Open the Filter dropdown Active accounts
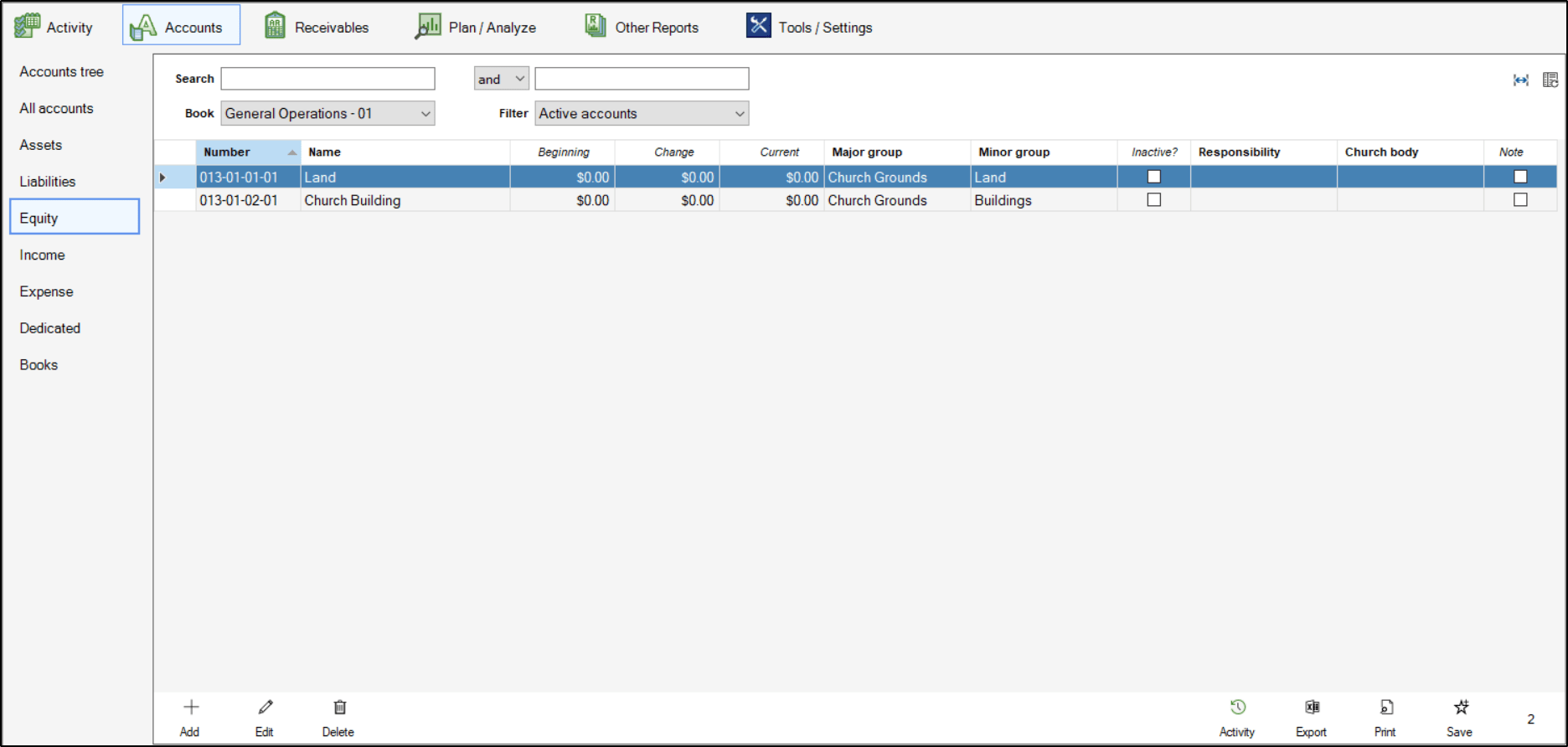The height and width of the screenshot is (747, 1568). [x=642, y=113]
